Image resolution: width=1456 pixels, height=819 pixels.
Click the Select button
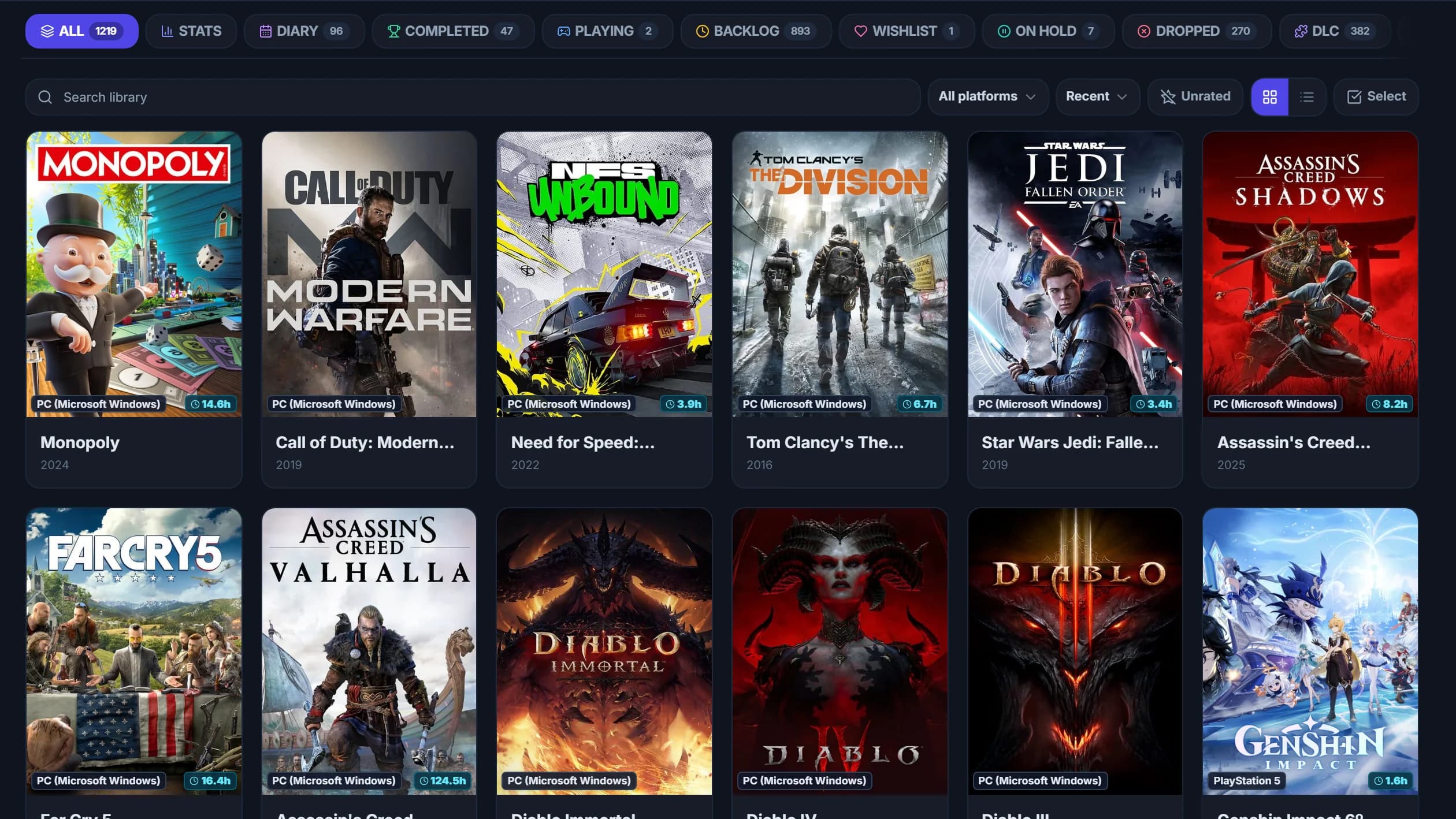1376,96
